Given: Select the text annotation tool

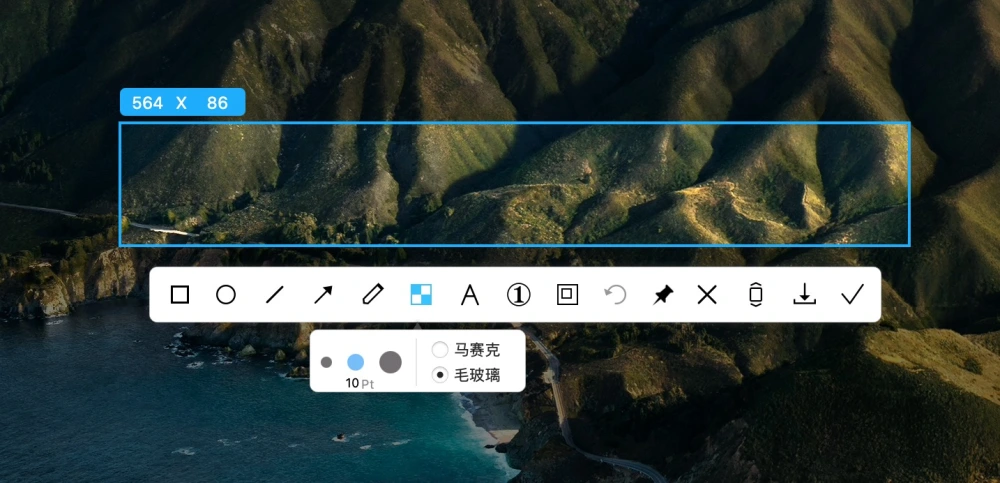Looking at the screenshot, I should [470, 295].
